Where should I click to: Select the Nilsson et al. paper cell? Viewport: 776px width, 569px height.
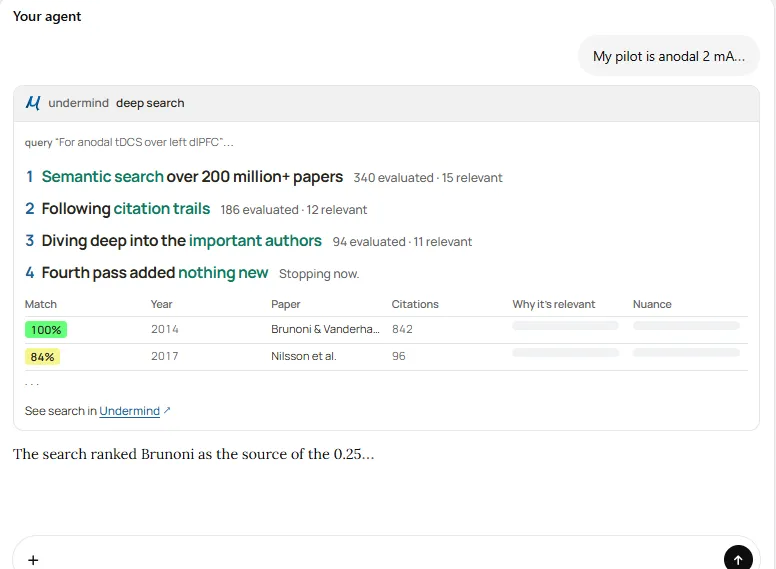[303, 356]
